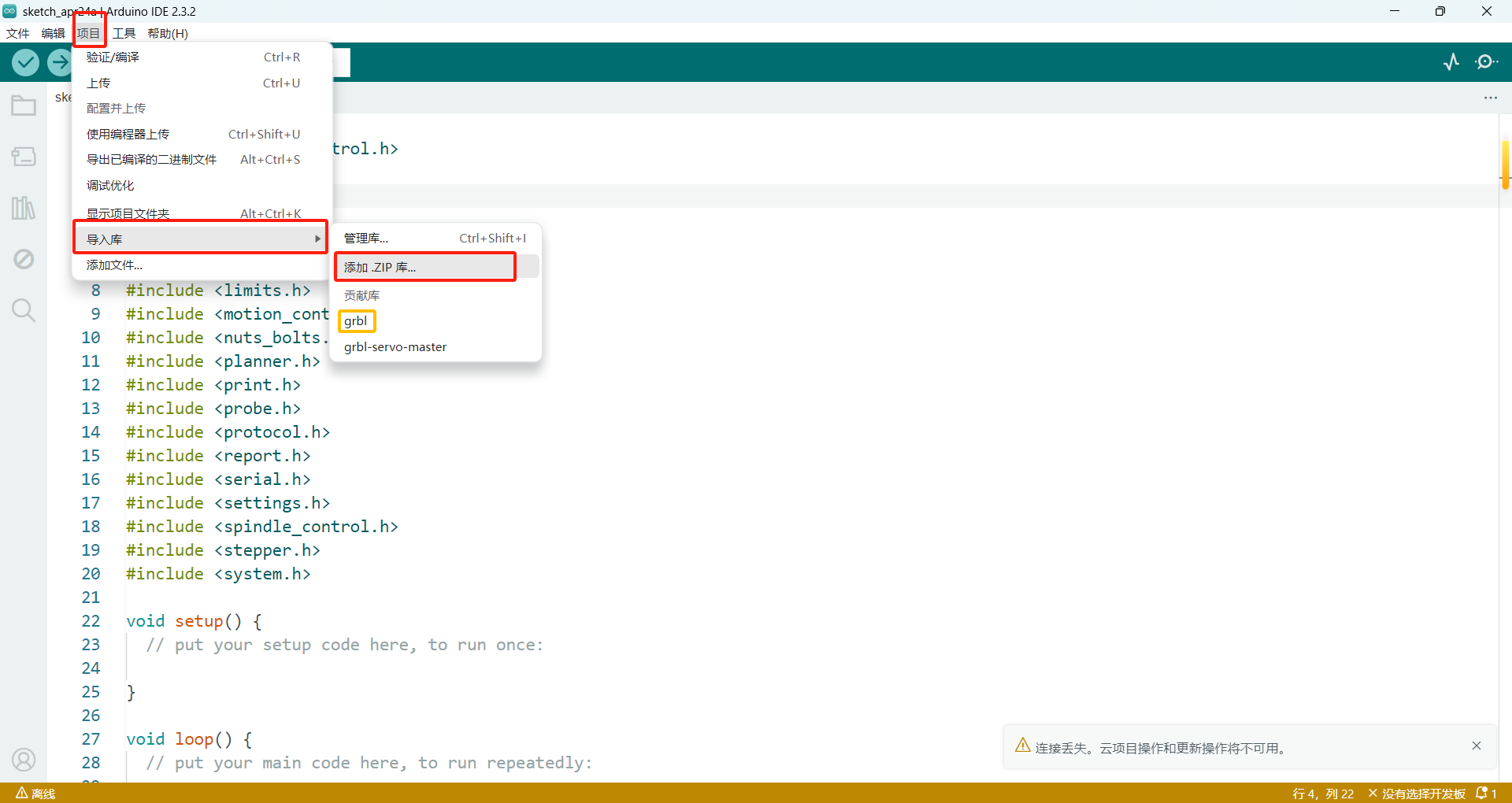Click the #include <stepper.h> line
The height and width of the screenshot is (803, 1512).
coord(223,550)
